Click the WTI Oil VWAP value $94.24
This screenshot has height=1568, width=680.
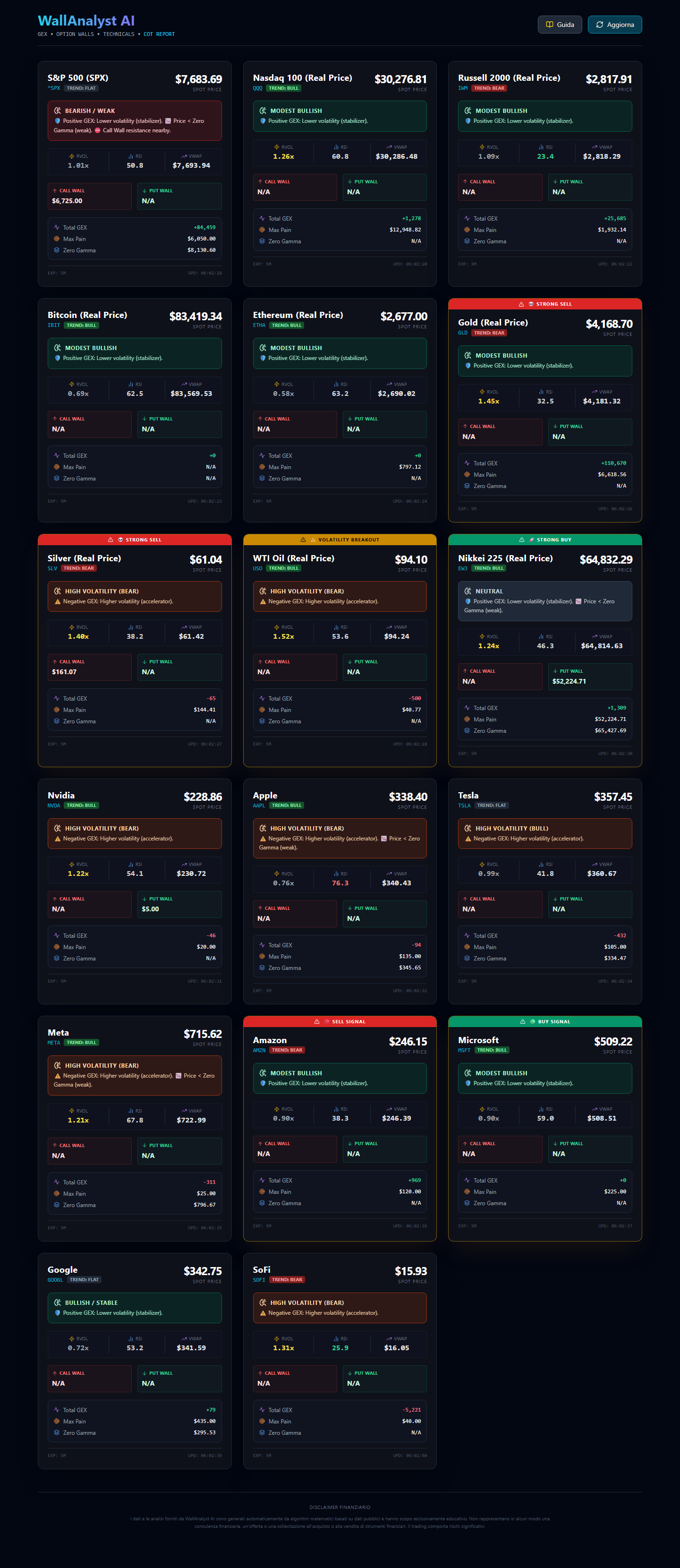(397, 637)
